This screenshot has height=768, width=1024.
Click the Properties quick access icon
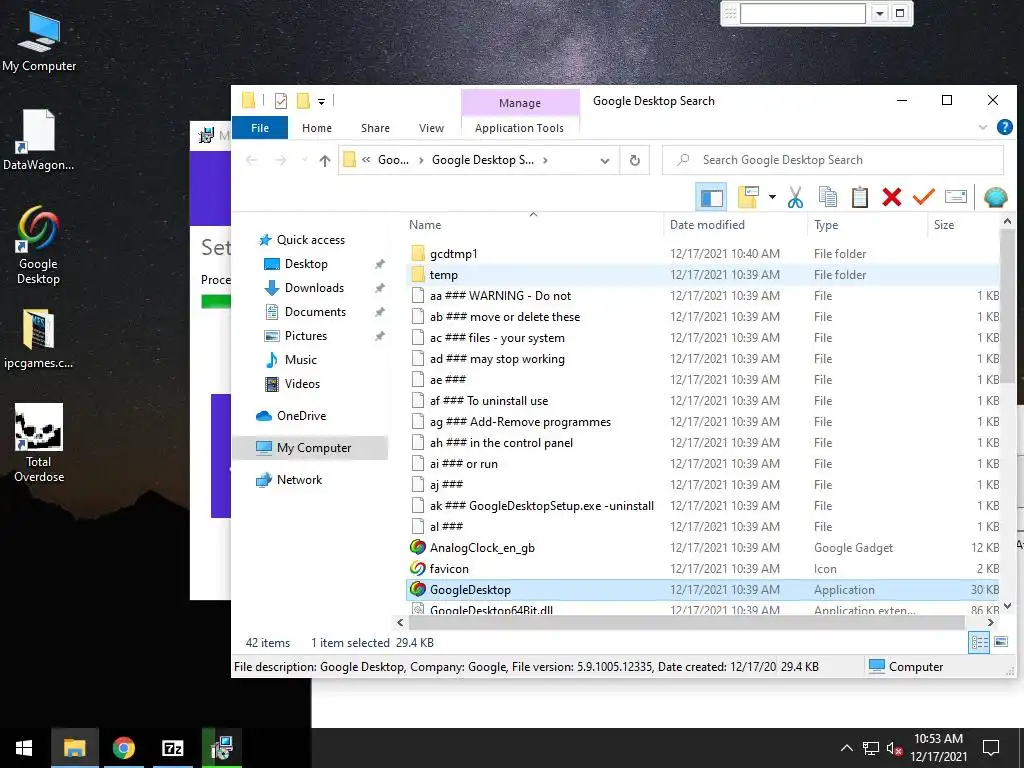click(x=281, y=101)
